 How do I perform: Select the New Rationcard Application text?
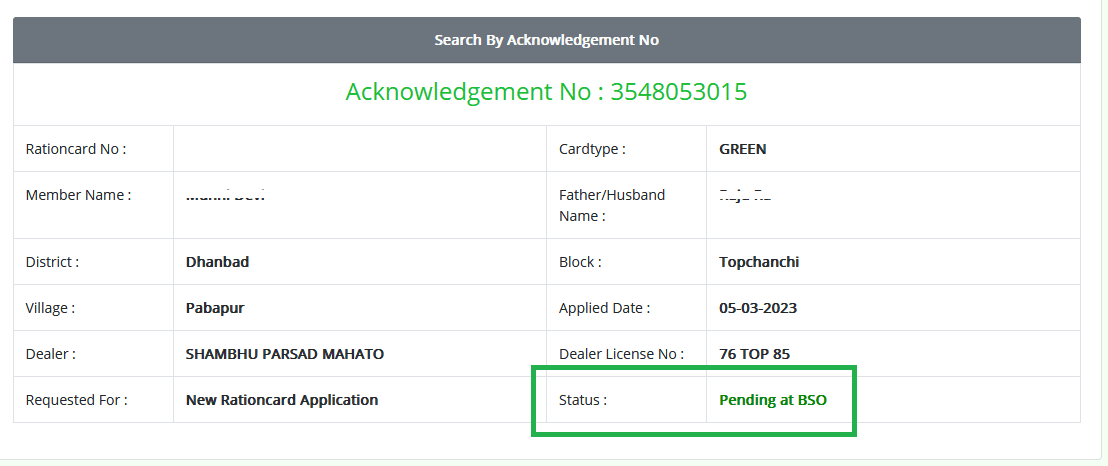(282, 400)
